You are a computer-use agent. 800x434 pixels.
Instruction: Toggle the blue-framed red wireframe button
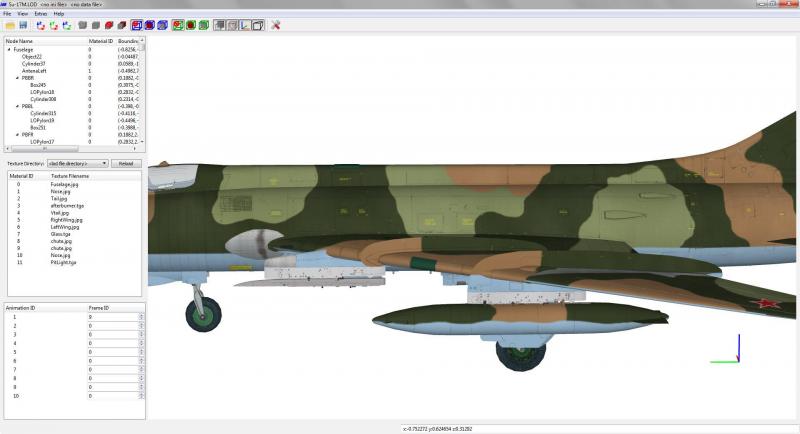[x=136, y=25]
